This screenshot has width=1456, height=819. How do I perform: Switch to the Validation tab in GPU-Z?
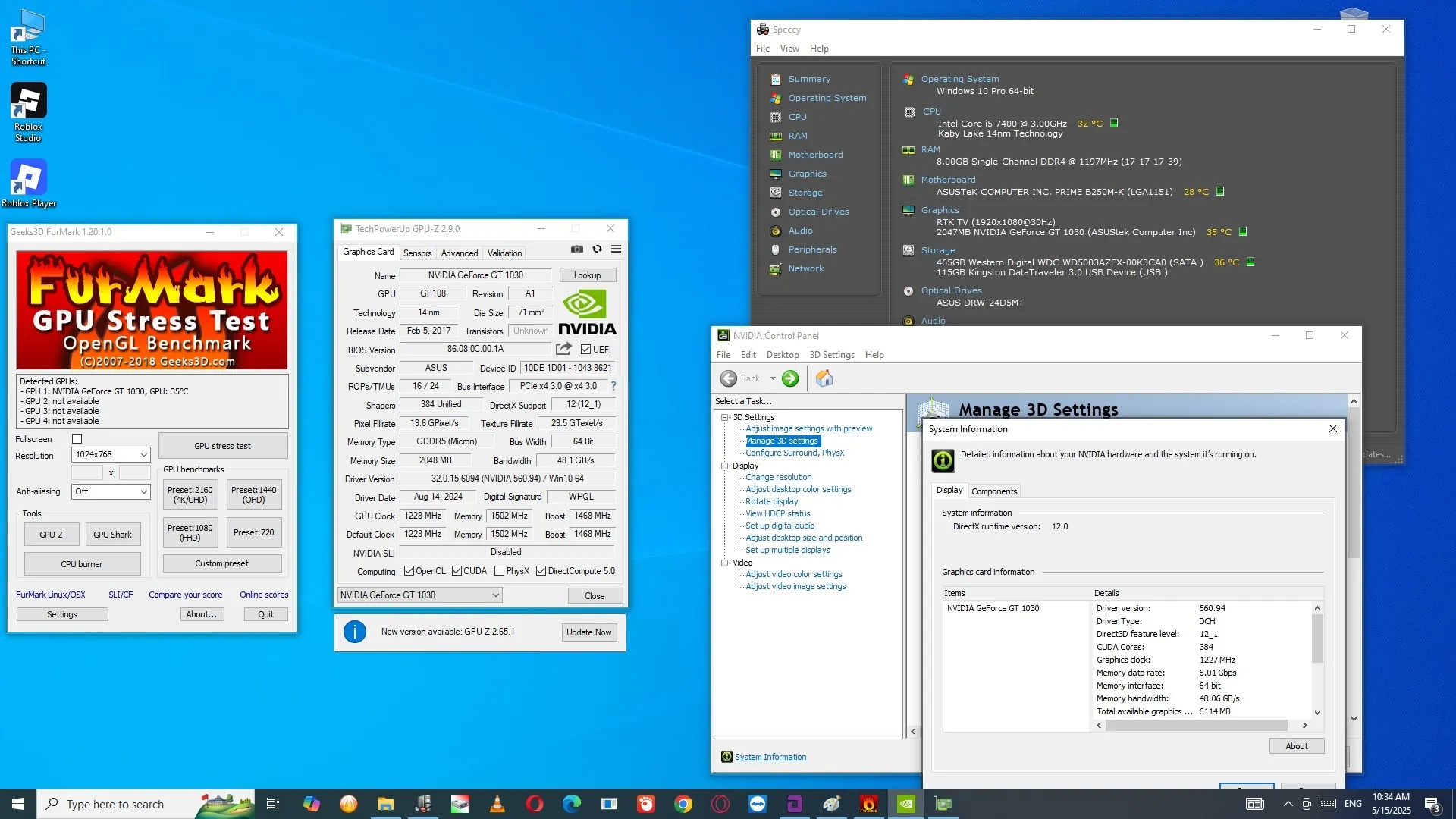504,253
